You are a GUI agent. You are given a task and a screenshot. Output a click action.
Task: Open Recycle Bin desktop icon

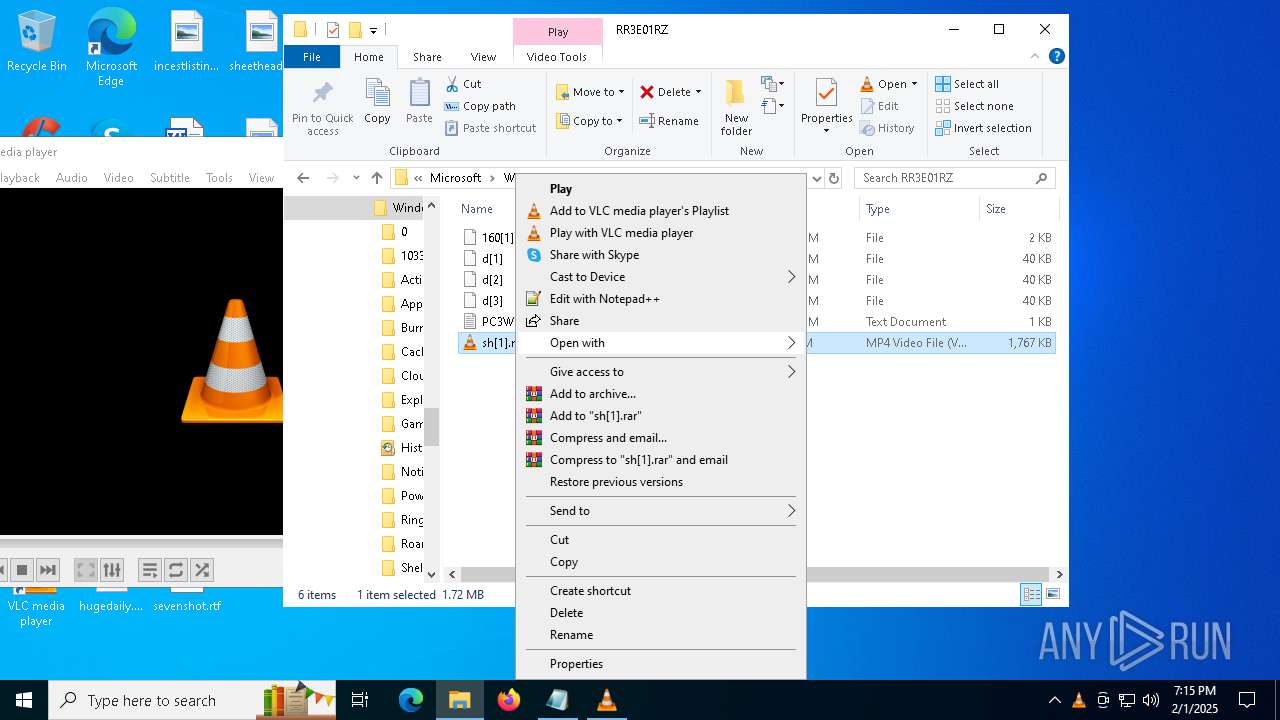(36, 41)
